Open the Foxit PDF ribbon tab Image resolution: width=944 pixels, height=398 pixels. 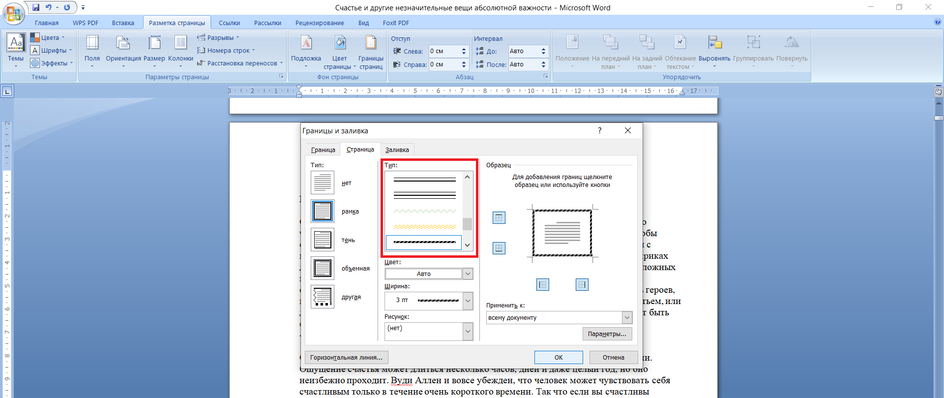click(396, 23)
